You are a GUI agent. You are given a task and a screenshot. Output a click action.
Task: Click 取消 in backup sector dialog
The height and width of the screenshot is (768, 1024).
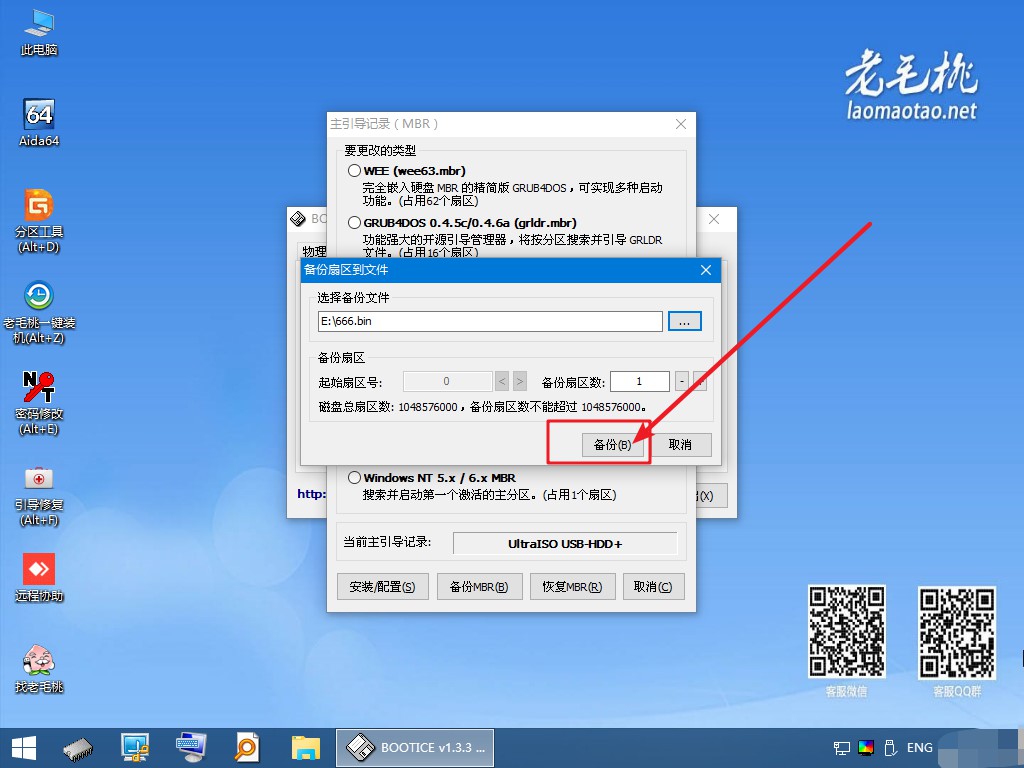click(x=680, y=445)
